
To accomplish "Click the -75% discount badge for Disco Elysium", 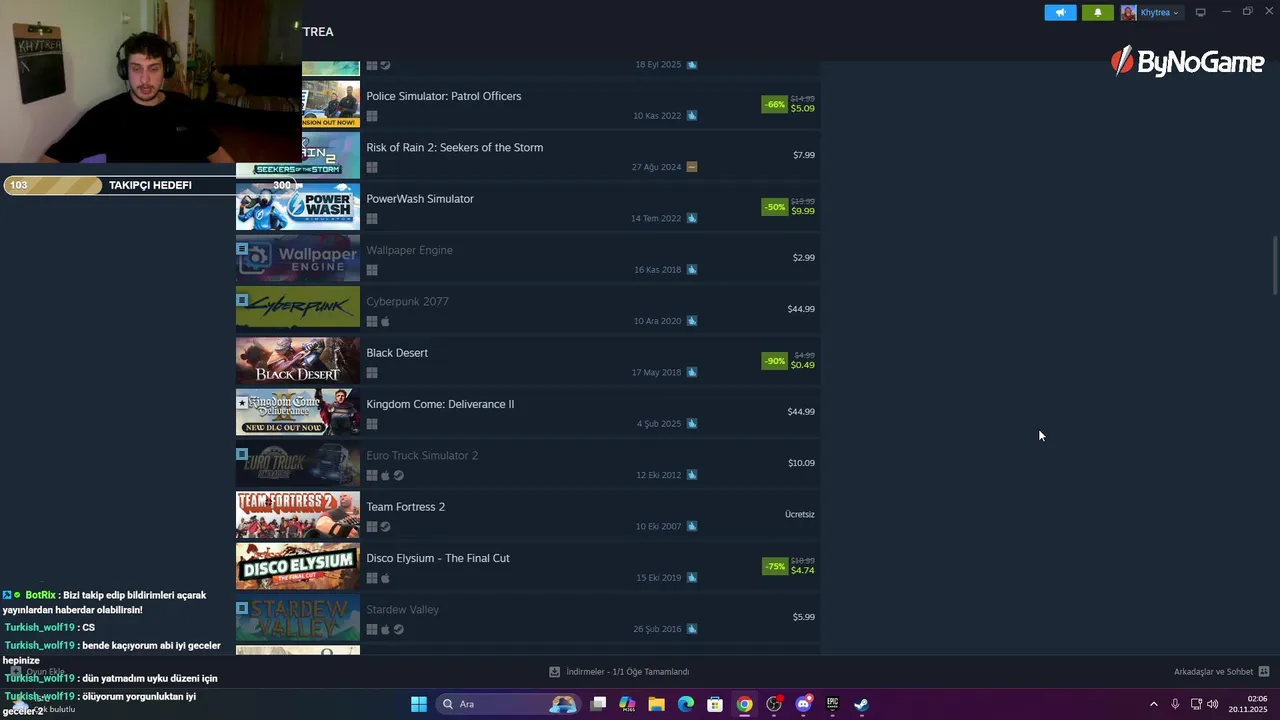I will (x=774, y=566).
